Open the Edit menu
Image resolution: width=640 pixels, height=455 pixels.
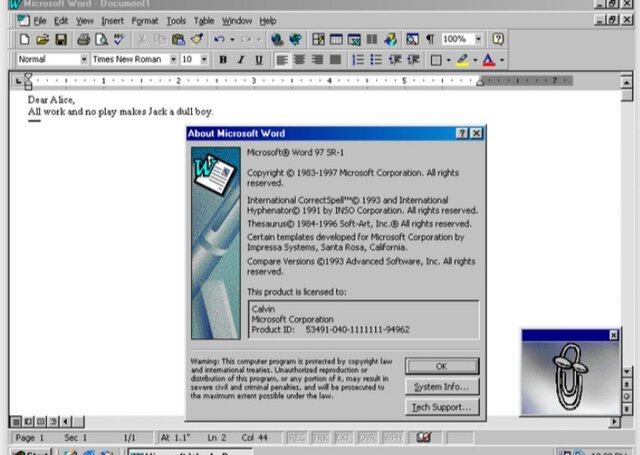(61, 21)
